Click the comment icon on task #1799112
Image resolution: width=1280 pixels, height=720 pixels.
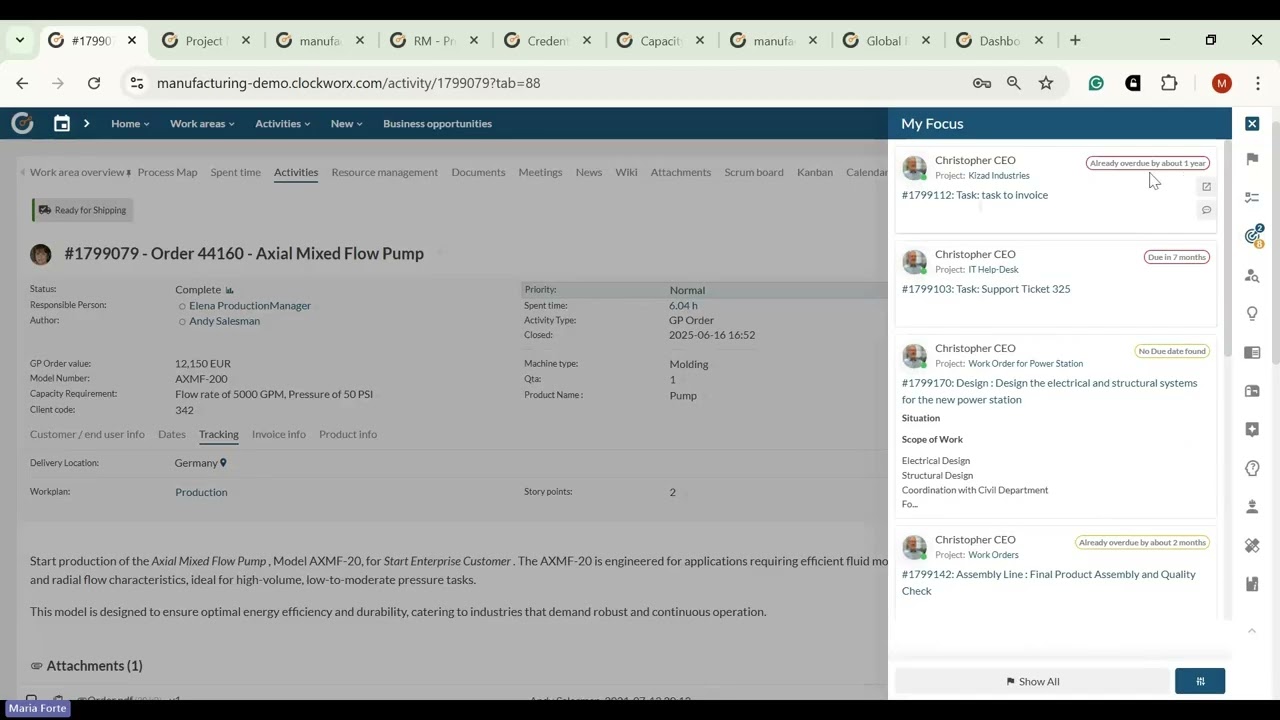[x=1206, y=210]
